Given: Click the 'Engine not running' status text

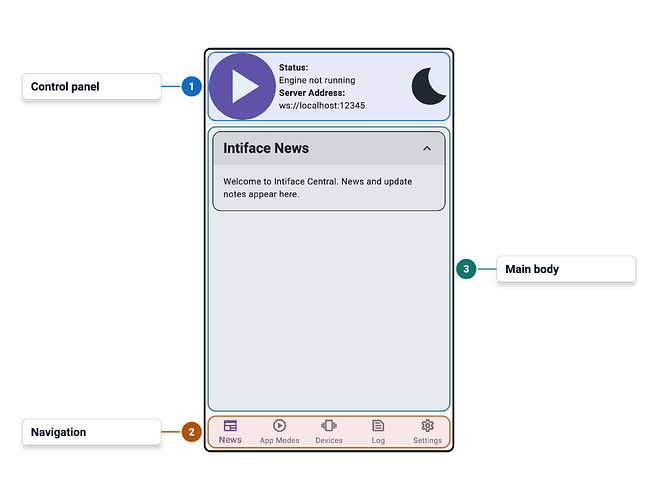Looking at the screenshot, I should 317,80.
